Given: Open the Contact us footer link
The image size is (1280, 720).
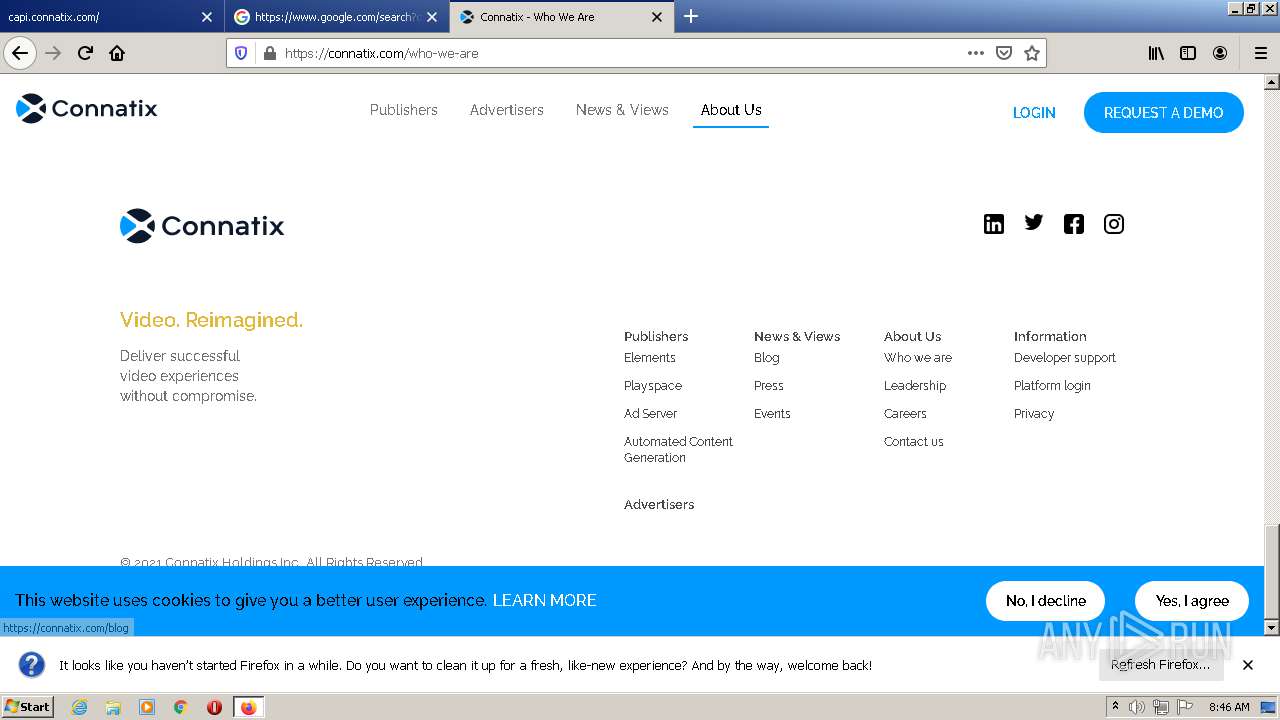Looking at the screenshot, I should click(x=914, y=442).
